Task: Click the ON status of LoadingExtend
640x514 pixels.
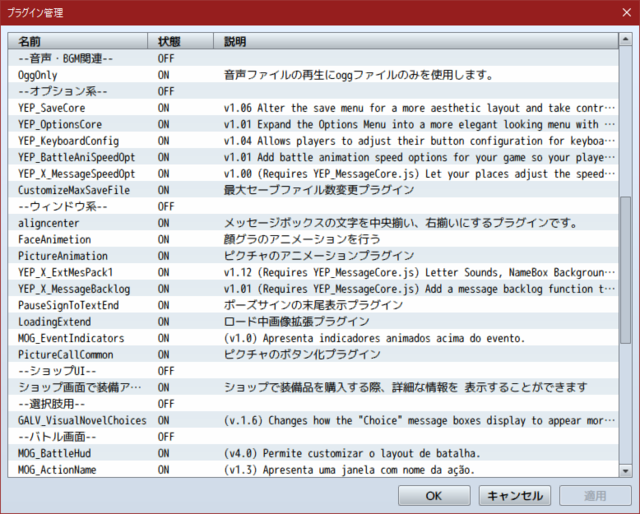Action: click(164, 322)
